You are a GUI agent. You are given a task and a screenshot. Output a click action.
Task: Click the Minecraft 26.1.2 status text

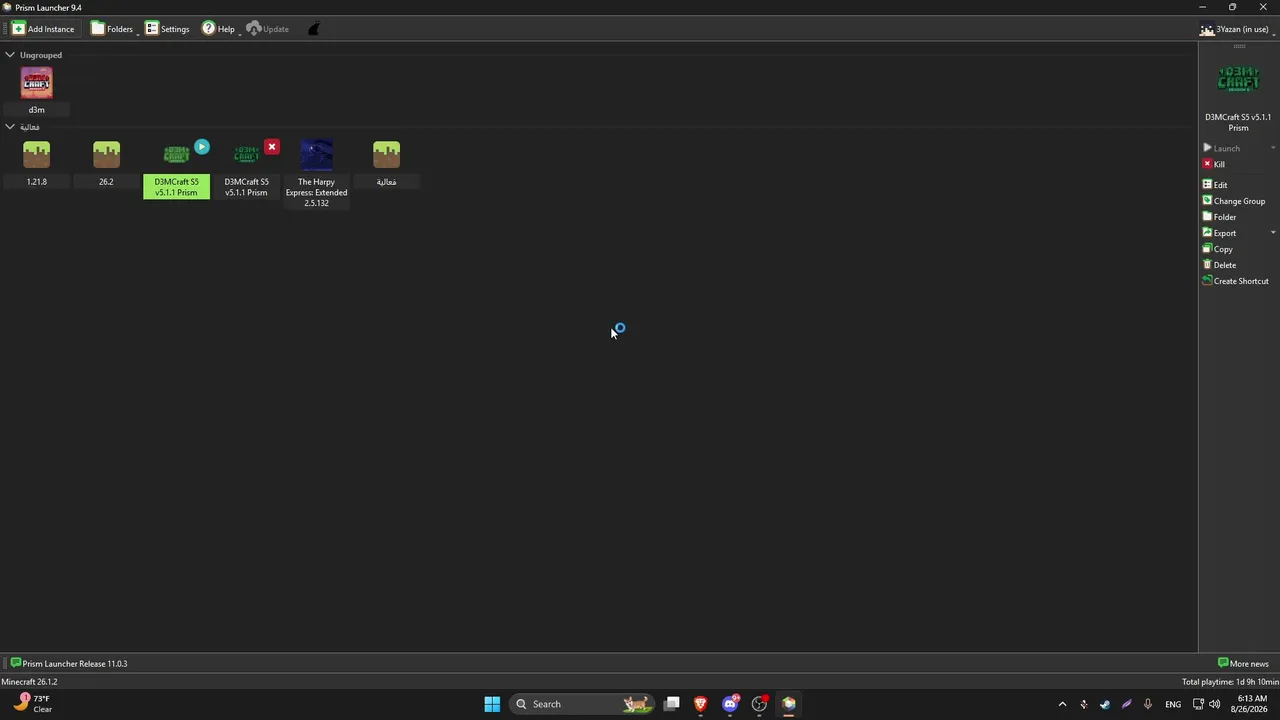[x=30, y=682]
